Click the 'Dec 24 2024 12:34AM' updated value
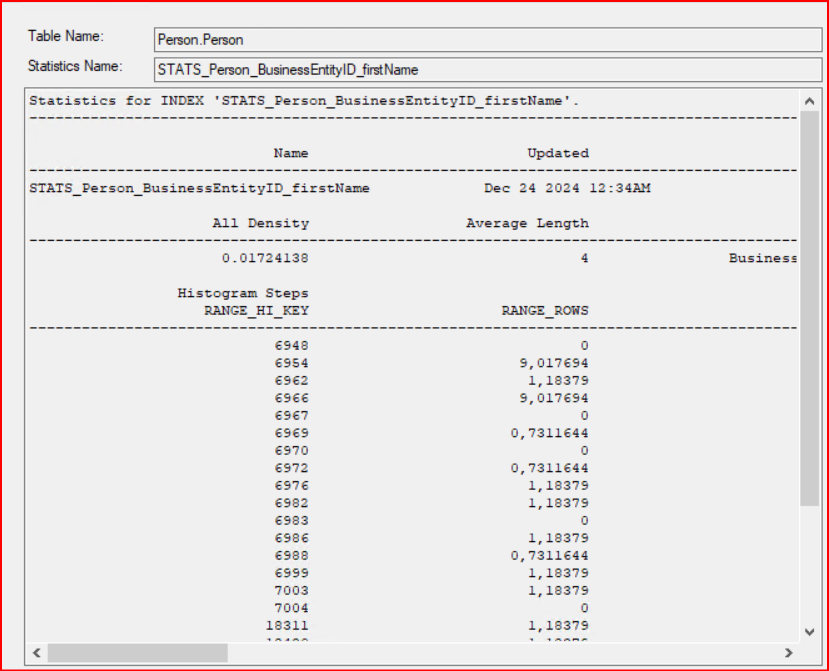 click(x=567, y=188)
